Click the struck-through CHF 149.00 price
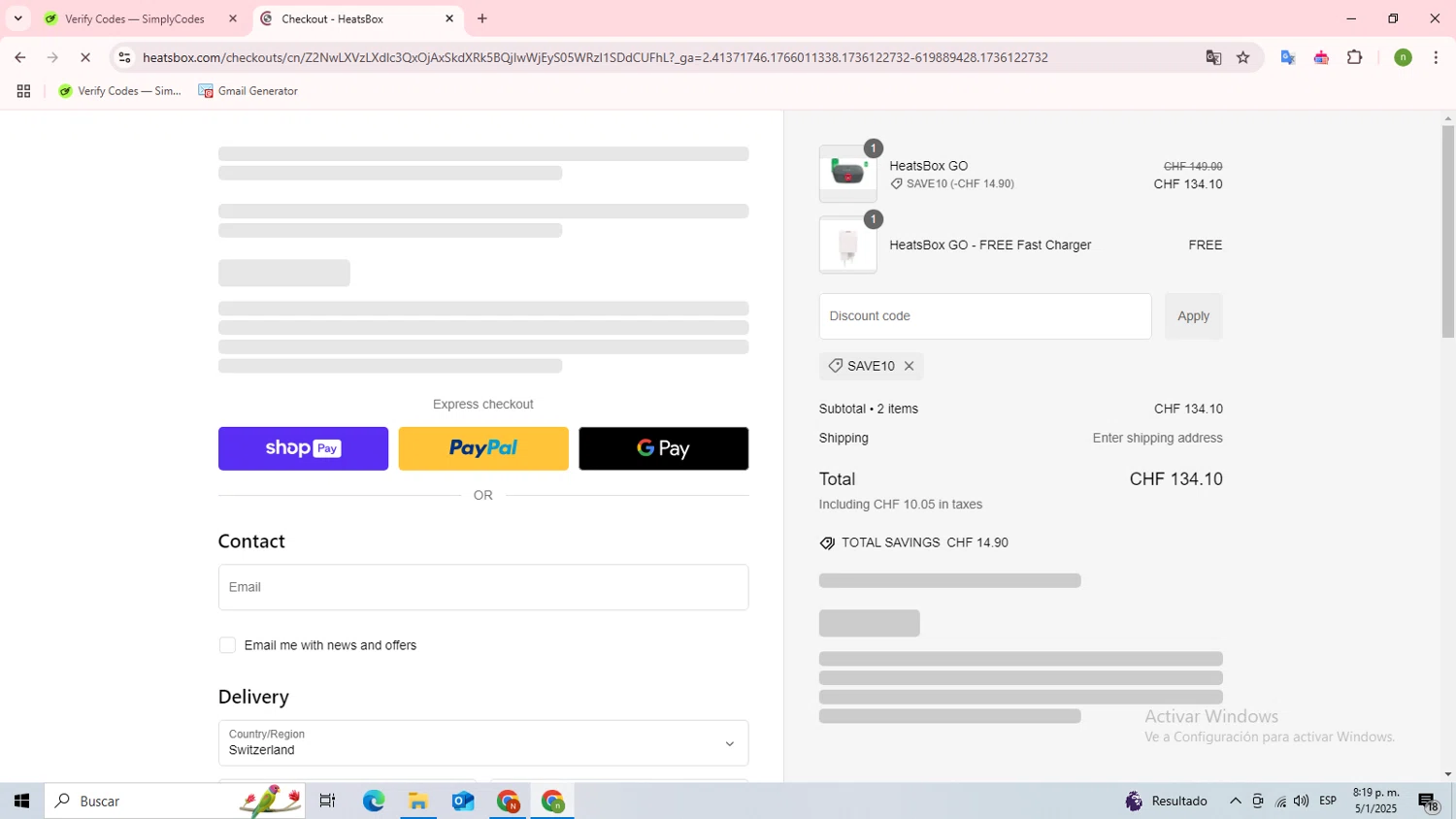This screenshot has height=819, width=1456. click(1193, 167)
